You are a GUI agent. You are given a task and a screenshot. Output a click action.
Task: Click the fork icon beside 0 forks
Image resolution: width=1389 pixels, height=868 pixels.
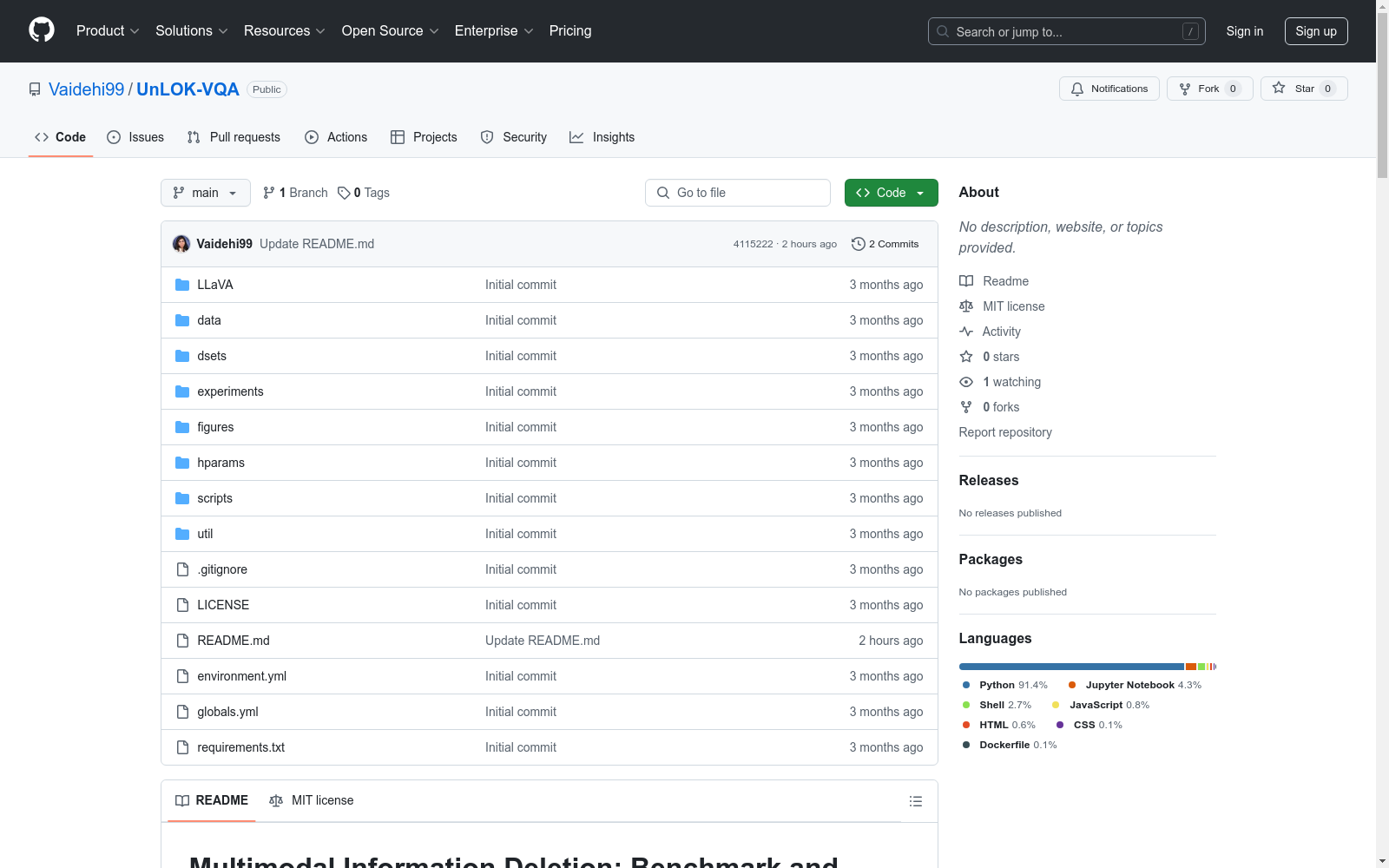point(966,407)
